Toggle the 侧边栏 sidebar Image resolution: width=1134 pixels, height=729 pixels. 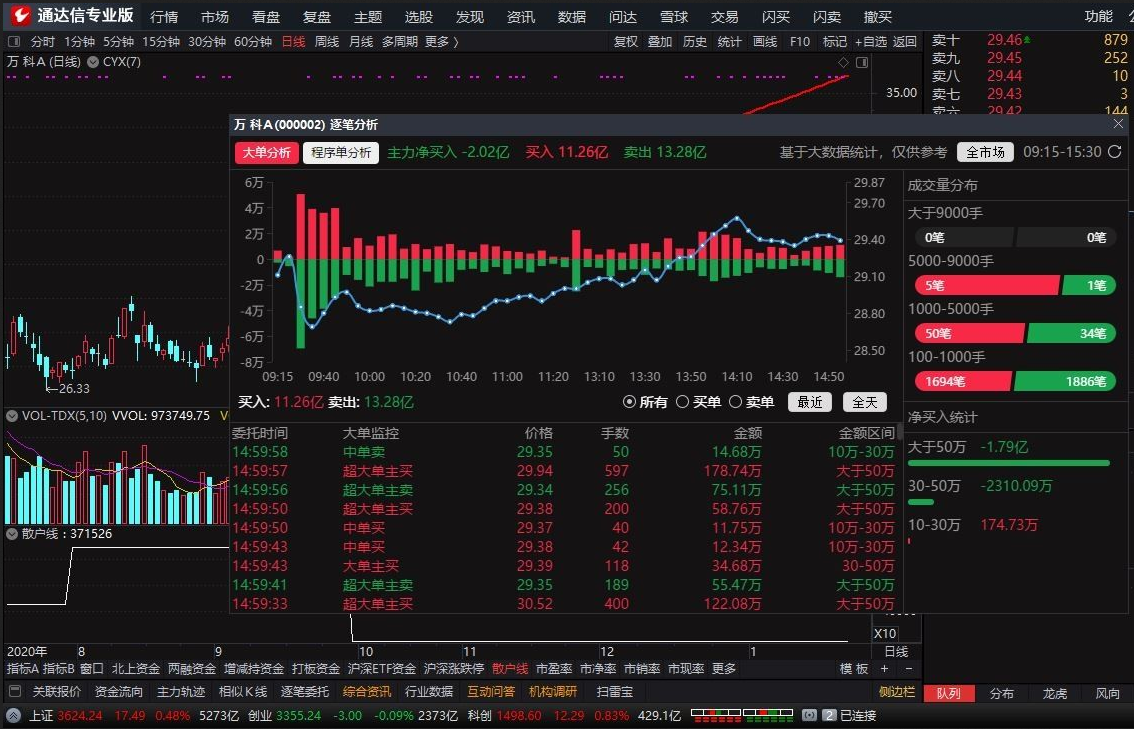(897, 692)
